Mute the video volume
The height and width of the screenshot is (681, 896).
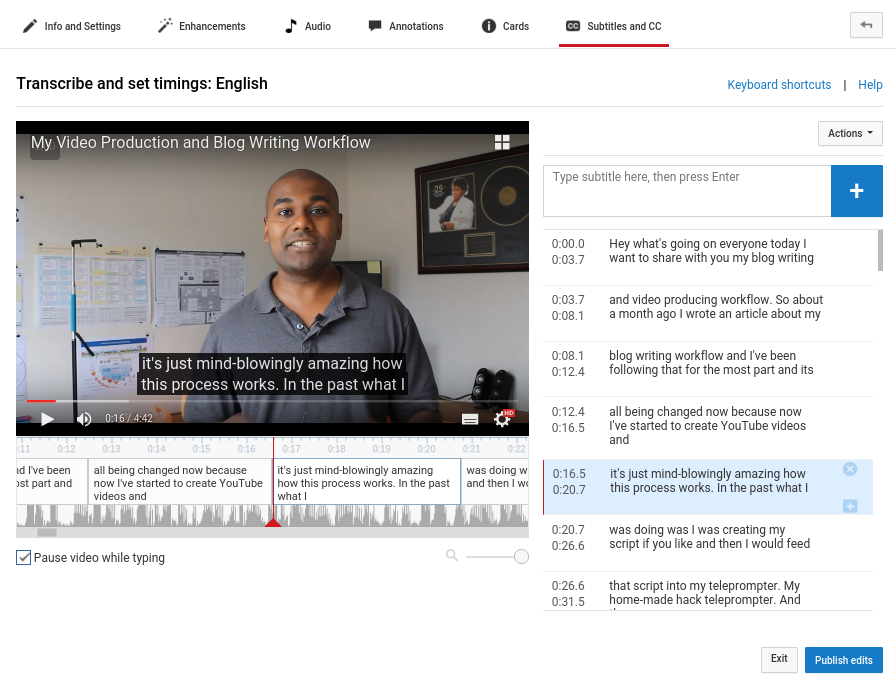84,418
